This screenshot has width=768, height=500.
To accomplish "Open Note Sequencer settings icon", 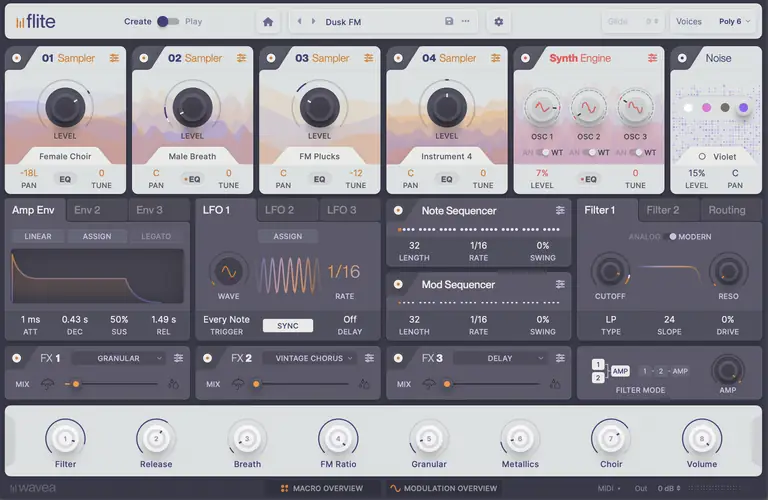I will point(560,211).
